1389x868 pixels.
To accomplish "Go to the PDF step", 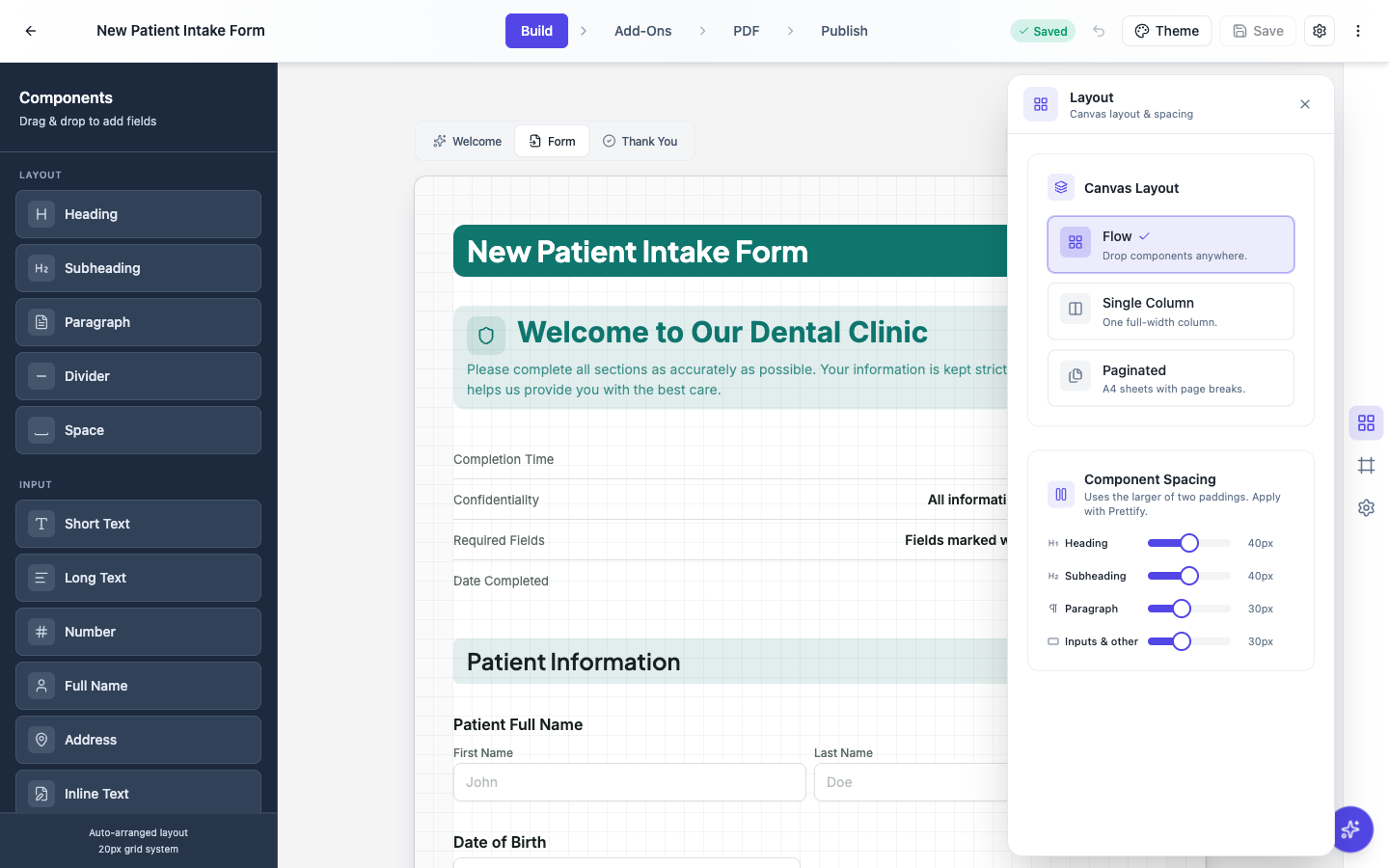I will 747,31.
